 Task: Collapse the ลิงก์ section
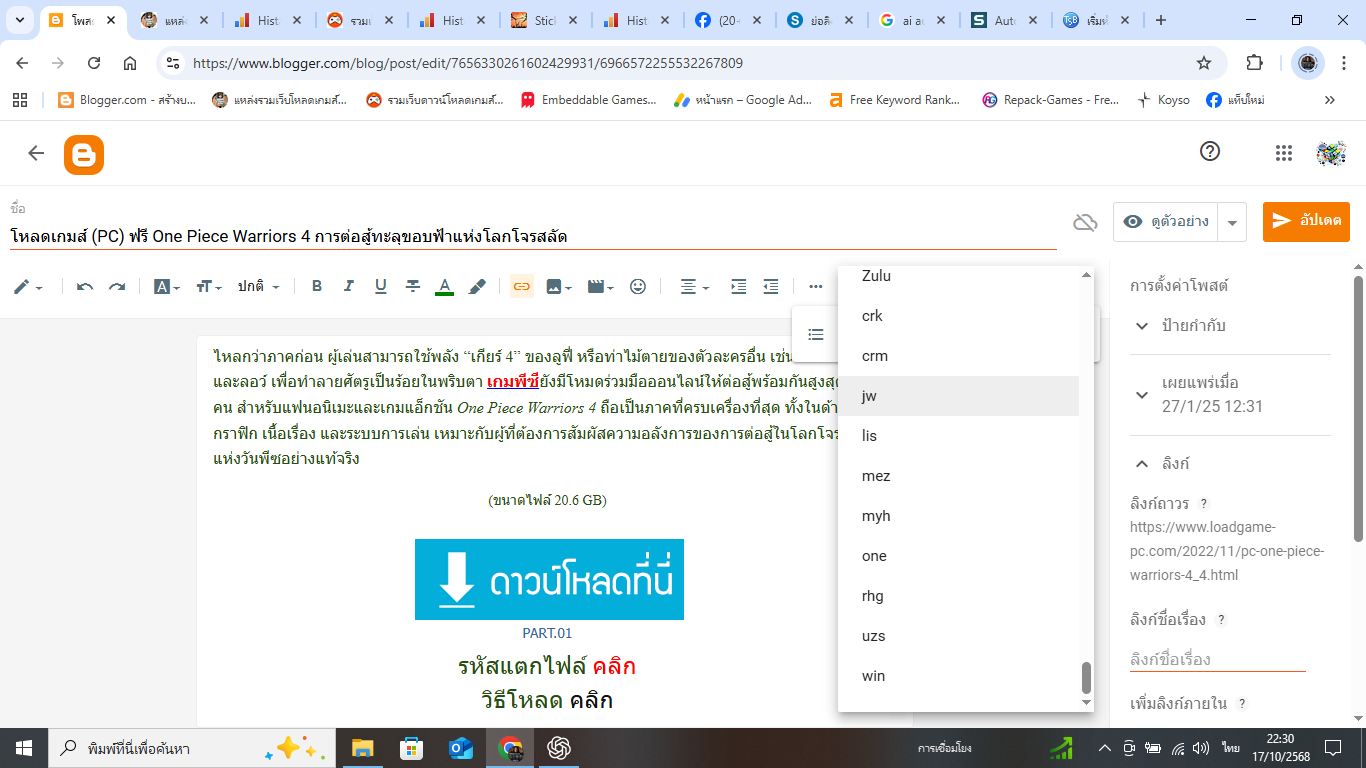pyautogui.click(x=1142, y=464)
